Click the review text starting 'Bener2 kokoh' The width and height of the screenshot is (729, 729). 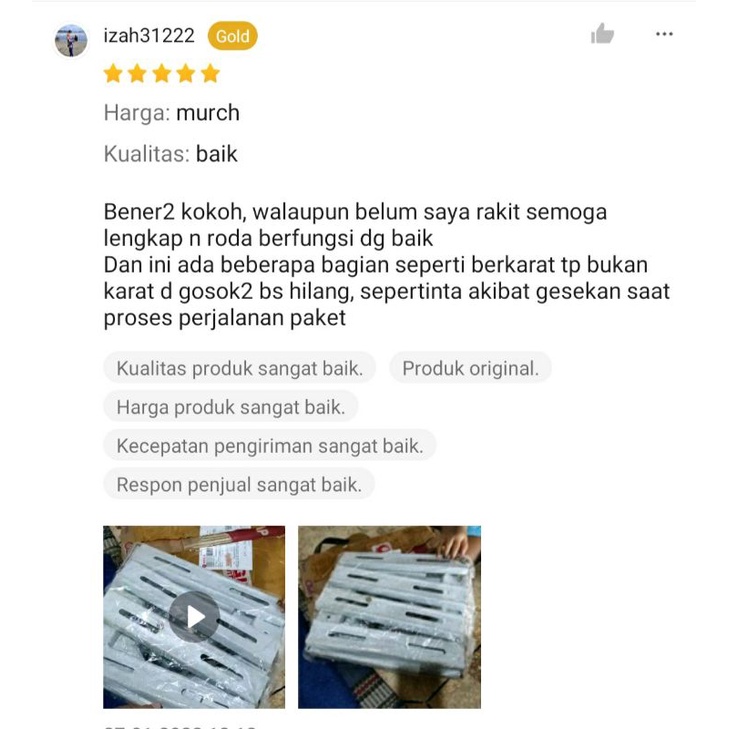[386, 265]
